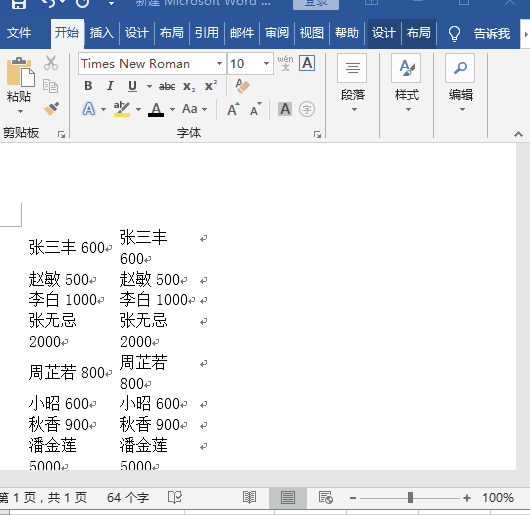
Task: Click table cell 赵敏 500 in first column
Action: 63,280
